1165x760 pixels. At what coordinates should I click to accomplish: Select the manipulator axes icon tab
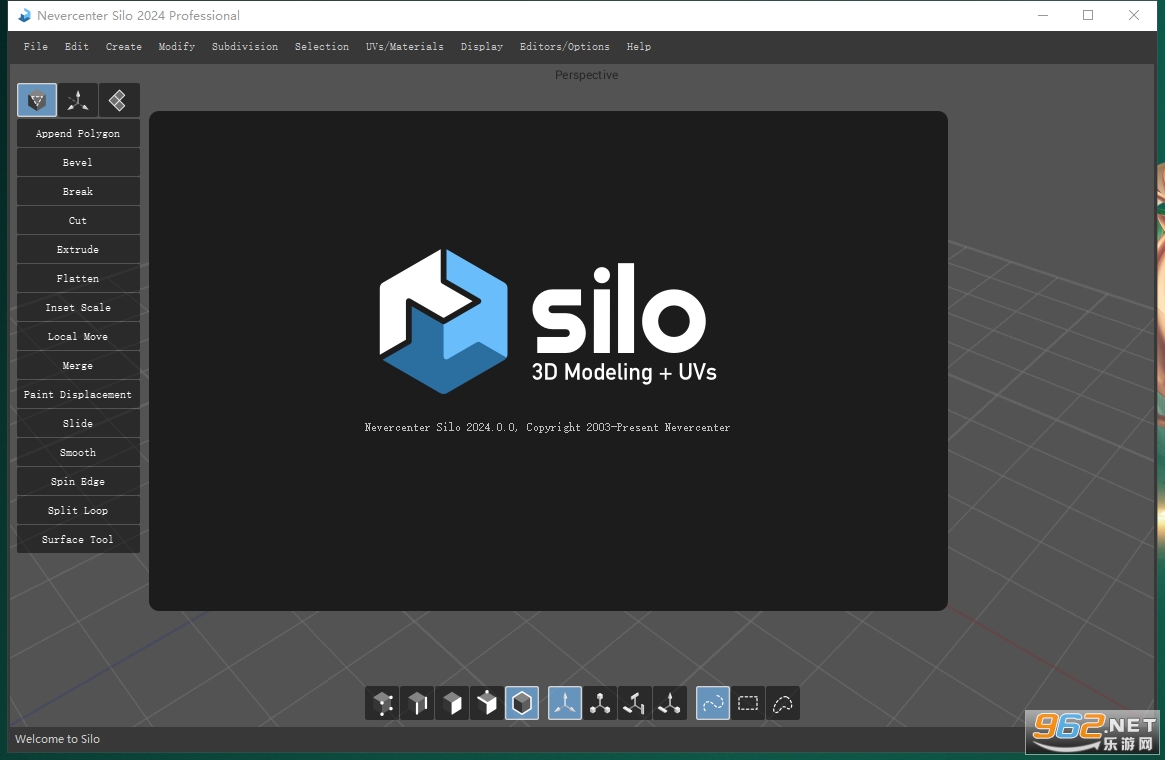click(x=78, y=100)
